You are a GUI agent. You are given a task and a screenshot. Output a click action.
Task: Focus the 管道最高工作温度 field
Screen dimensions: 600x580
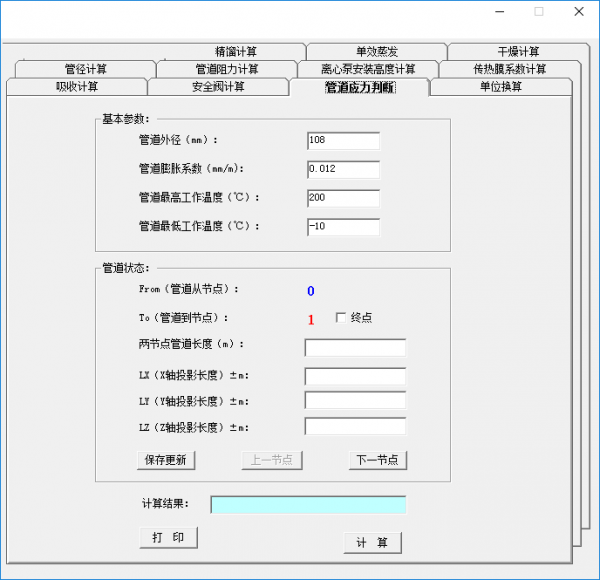(x=343, y=198)
